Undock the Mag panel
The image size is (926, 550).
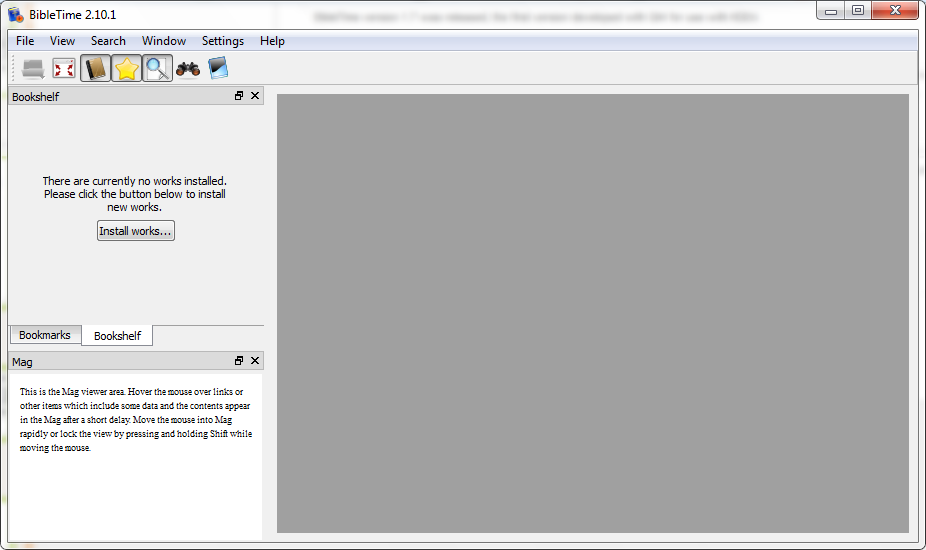pyautogui.click(x=239, y=361)
